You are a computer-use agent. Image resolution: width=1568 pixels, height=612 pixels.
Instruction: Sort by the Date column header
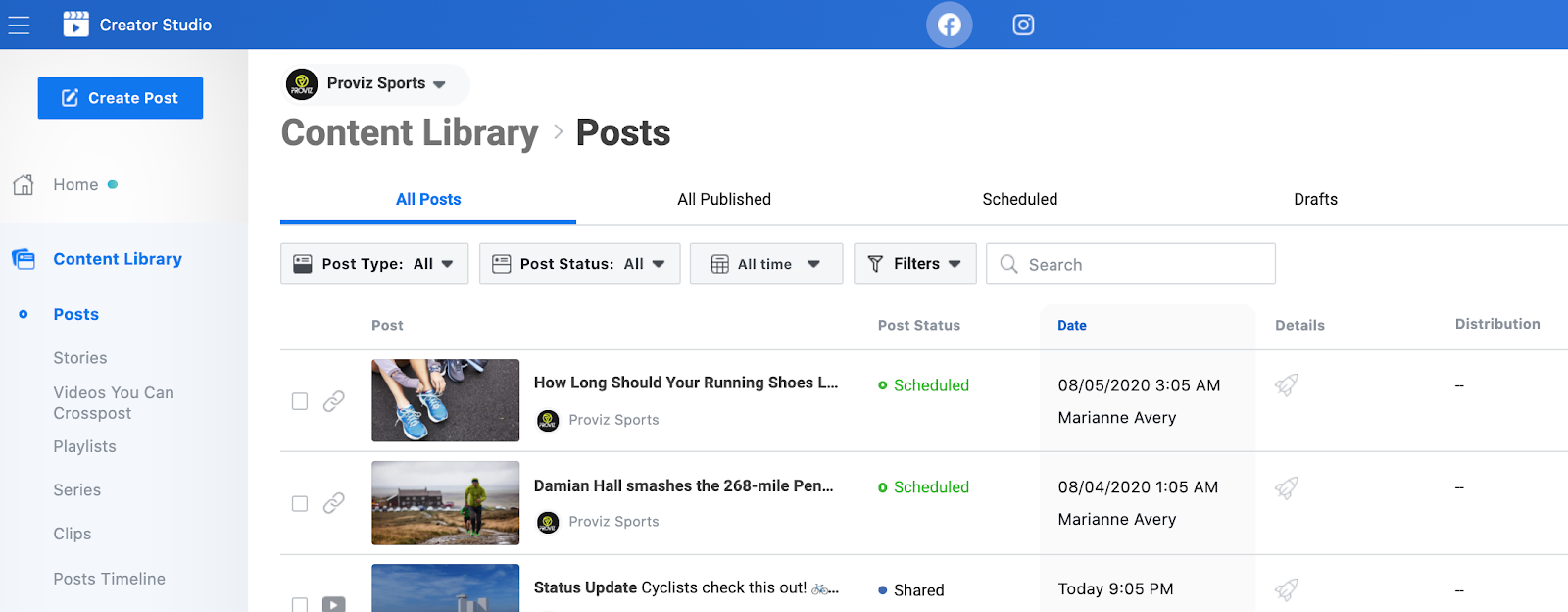(1072, 326)
